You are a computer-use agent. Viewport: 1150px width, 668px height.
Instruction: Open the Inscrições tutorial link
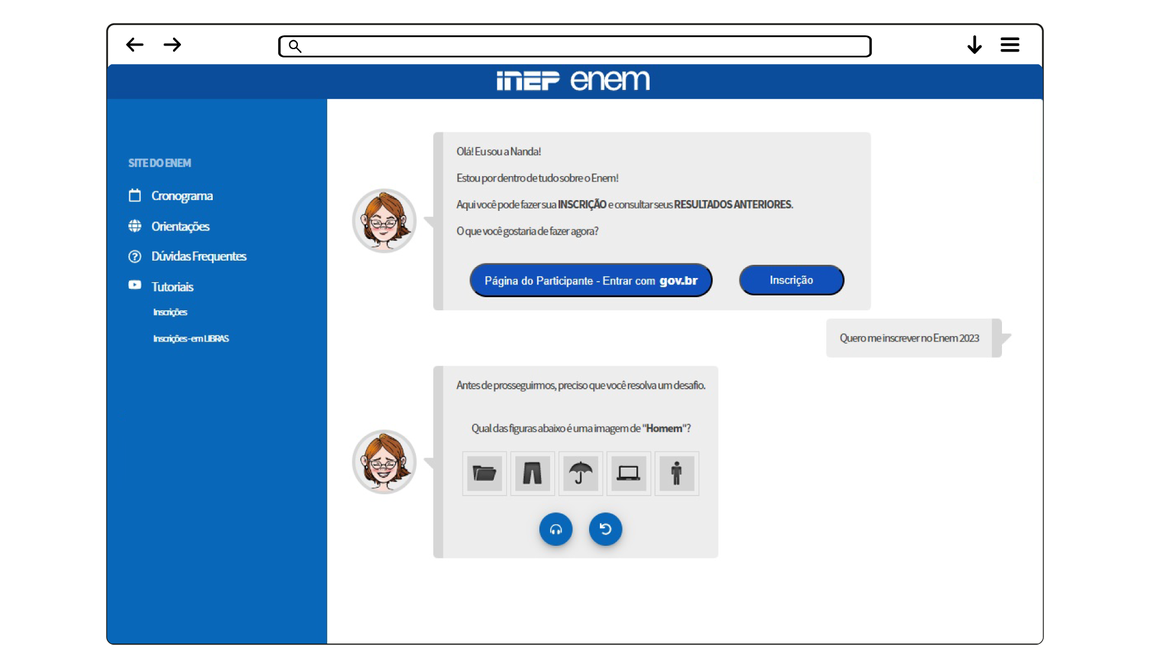170,312
